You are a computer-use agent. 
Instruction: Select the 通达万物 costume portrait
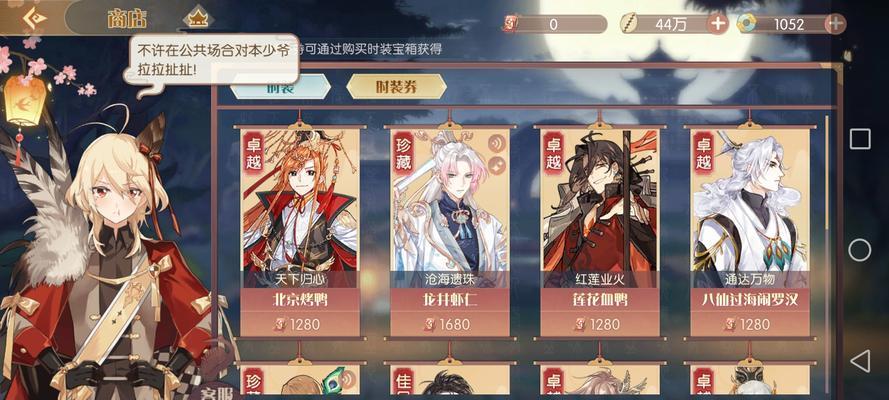[x=749, y=207]
